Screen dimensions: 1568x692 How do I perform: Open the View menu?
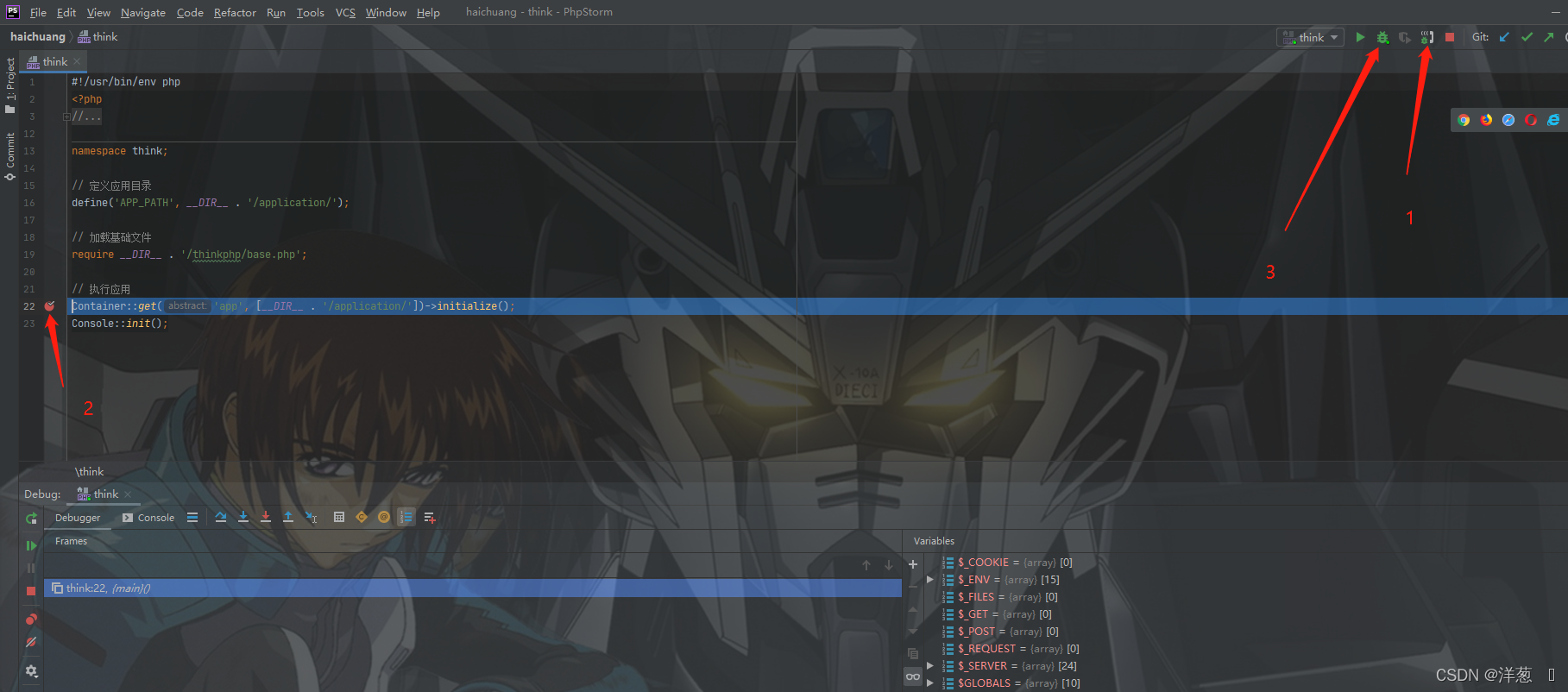pos(98,12)
